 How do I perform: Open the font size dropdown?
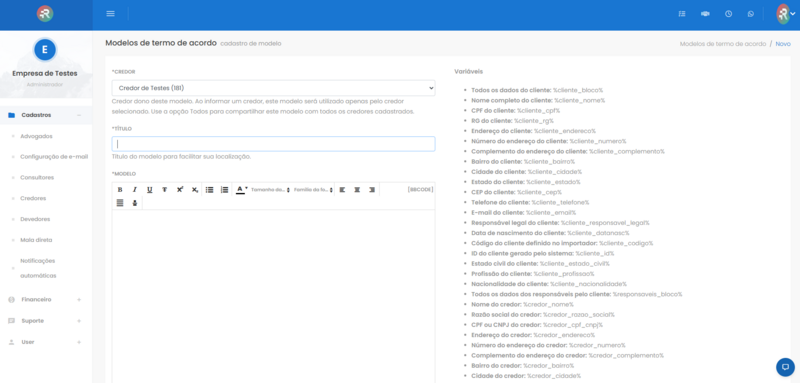point(270,190)
